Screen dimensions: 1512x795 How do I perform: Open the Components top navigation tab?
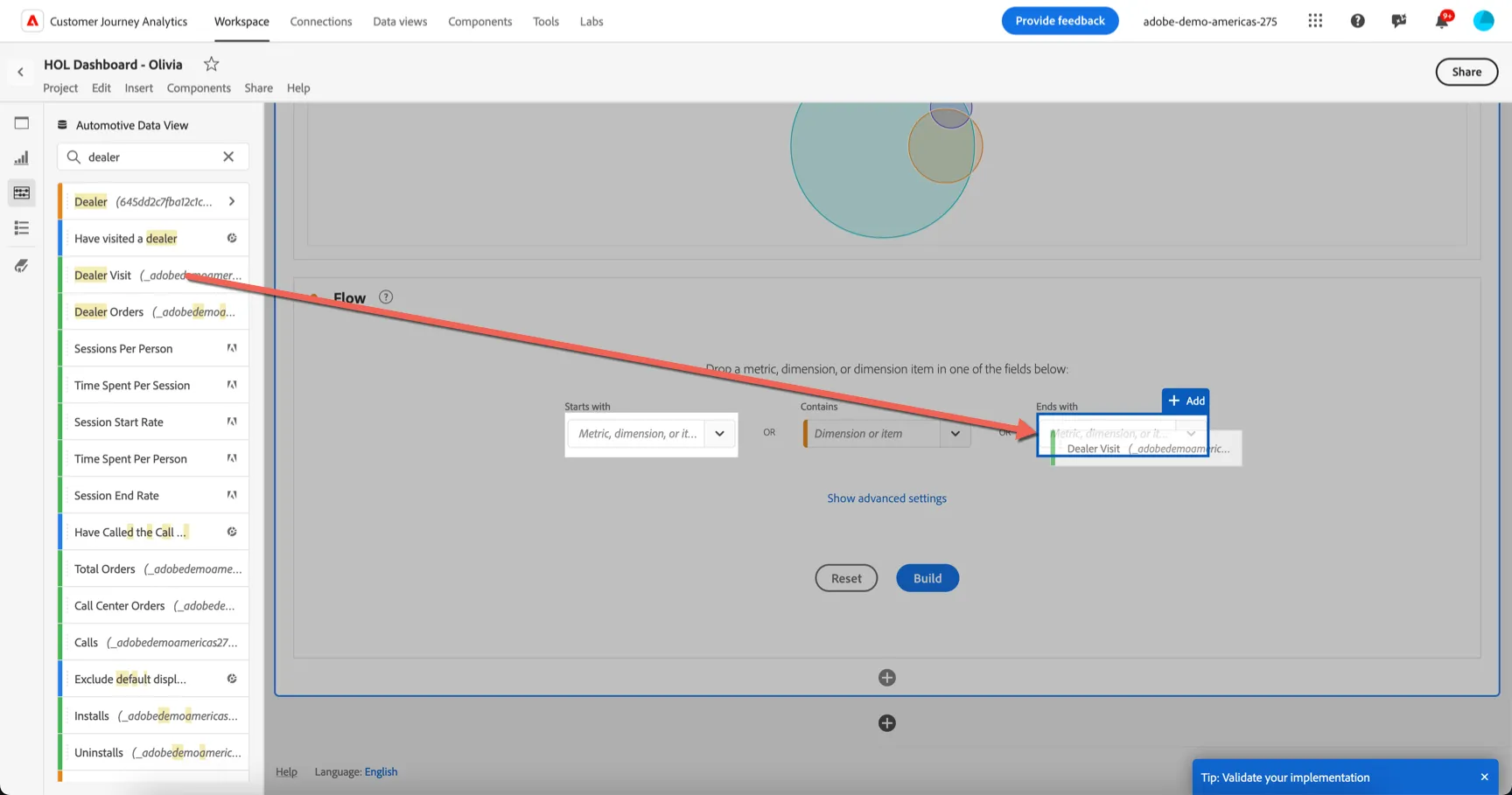tap(479, 21)
